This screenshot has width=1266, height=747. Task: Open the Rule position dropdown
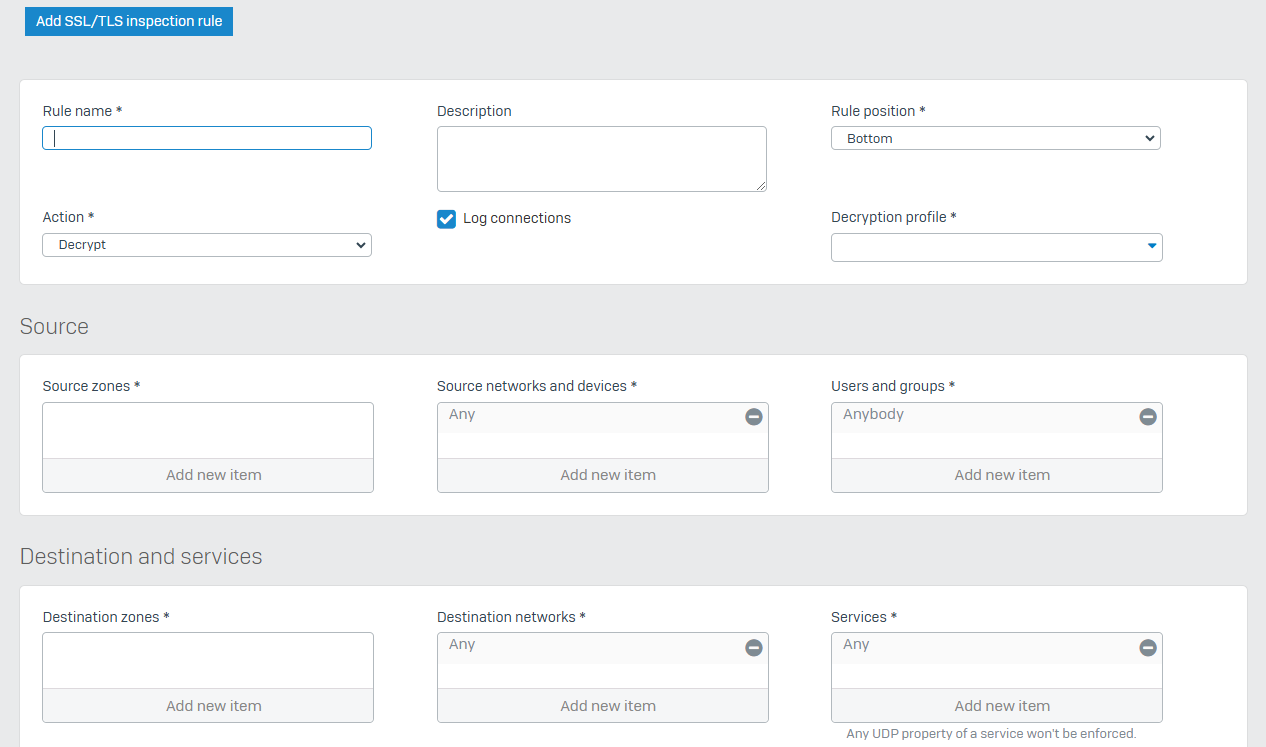click(x=995, y=139)
